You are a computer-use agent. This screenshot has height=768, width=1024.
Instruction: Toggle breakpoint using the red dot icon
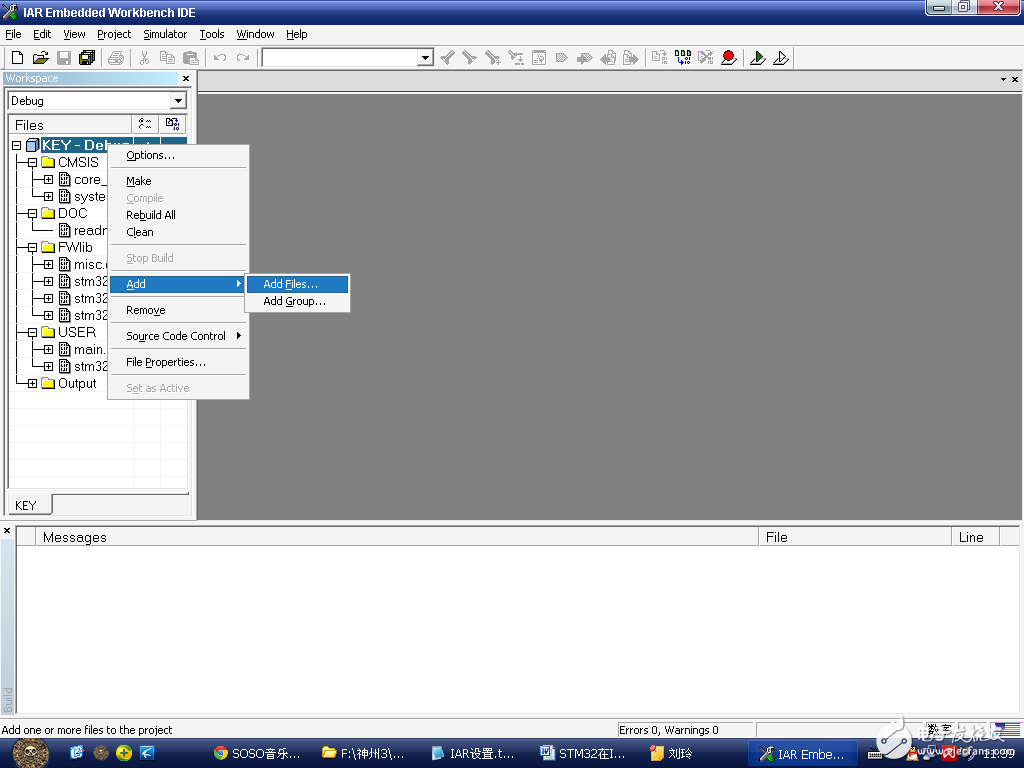click(729, 58)
